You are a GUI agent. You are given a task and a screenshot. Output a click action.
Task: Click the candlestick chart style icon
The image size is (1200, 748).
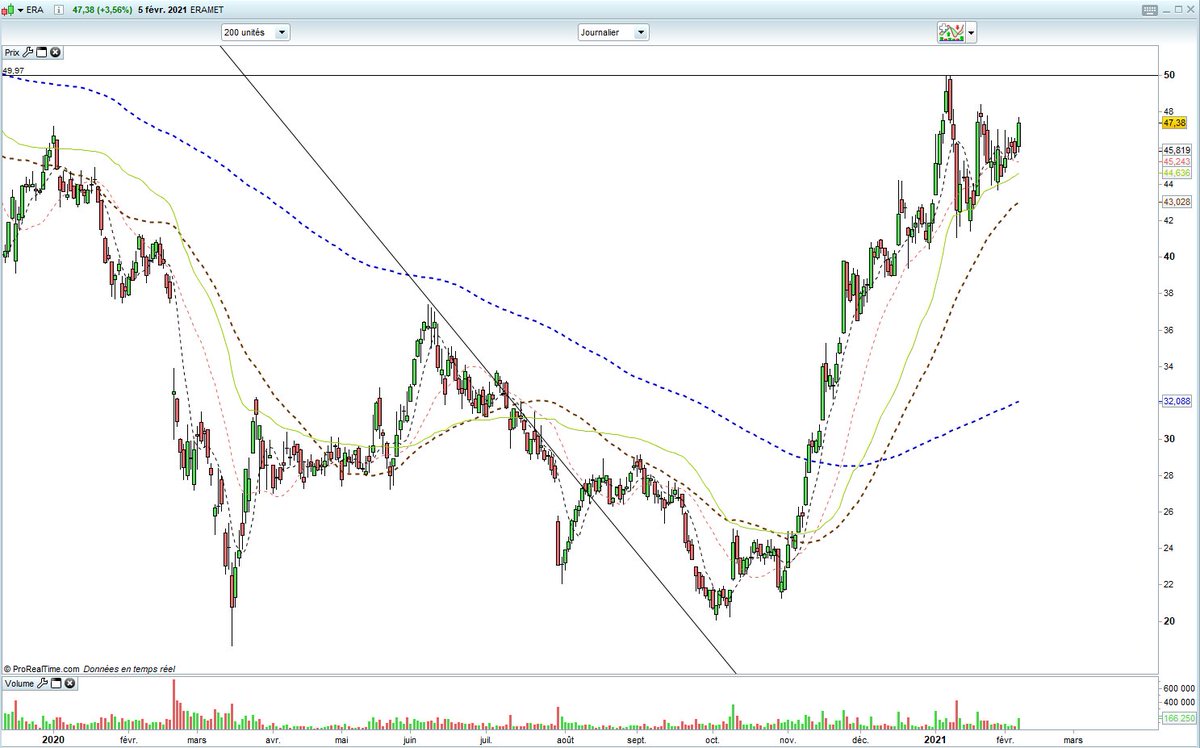pos(8,8)
